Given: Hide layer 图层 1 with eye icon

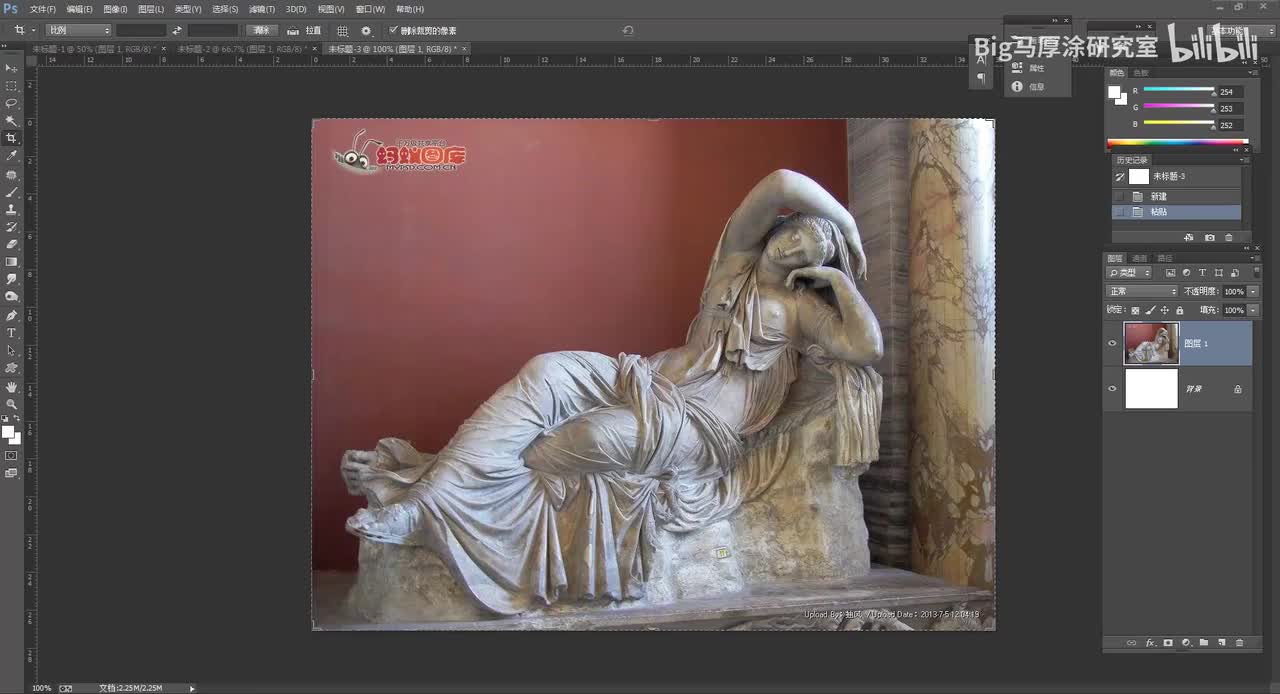Looking at the screenshot, I should pyautogui.click(x=1112, y=343).
